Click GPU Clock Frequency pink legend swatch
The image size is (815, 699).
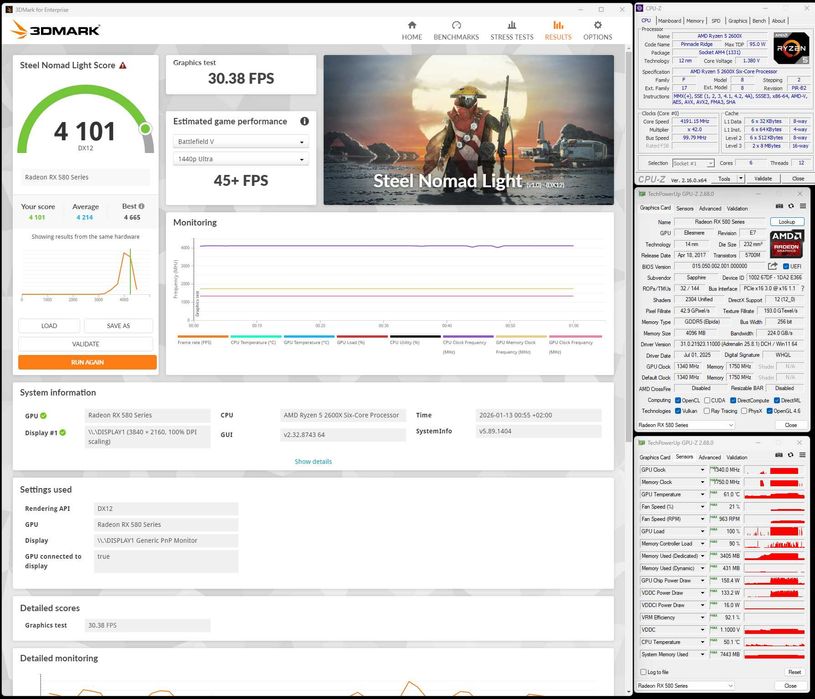(575, 337)
